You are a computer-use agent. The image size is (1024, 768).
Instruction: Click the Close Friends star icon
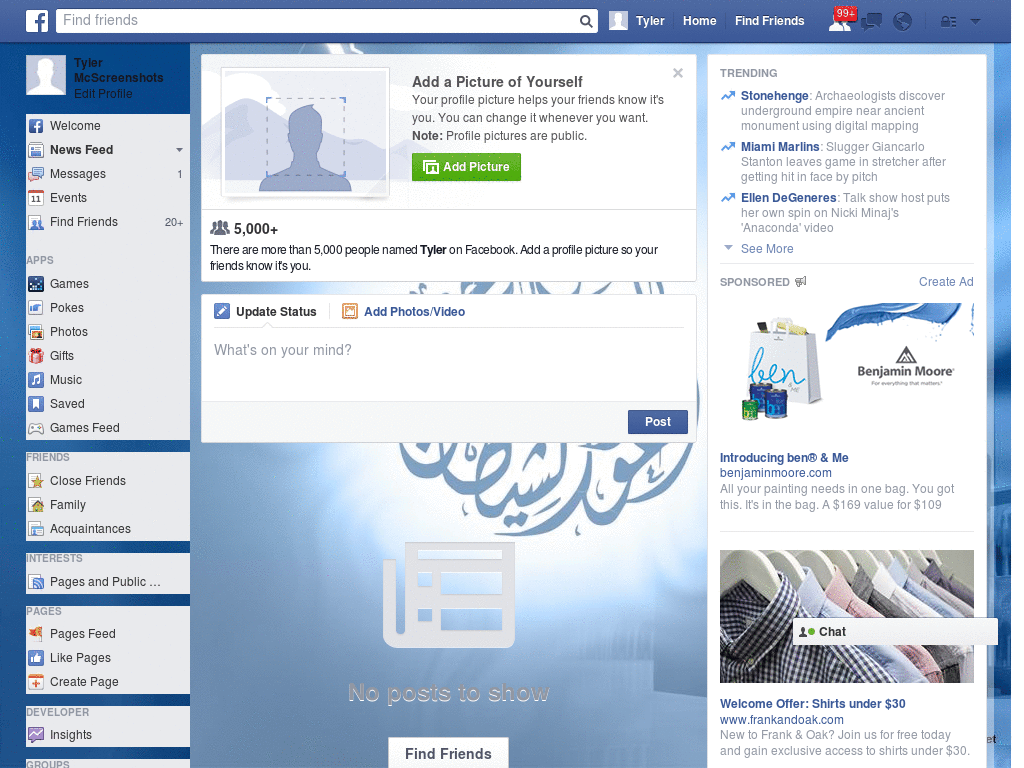click(x=36, y=481)
